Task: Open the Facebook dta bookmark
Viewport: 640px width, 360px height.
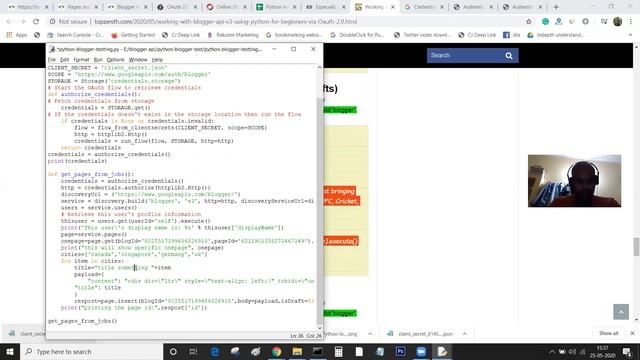Action: click(511, 35)
